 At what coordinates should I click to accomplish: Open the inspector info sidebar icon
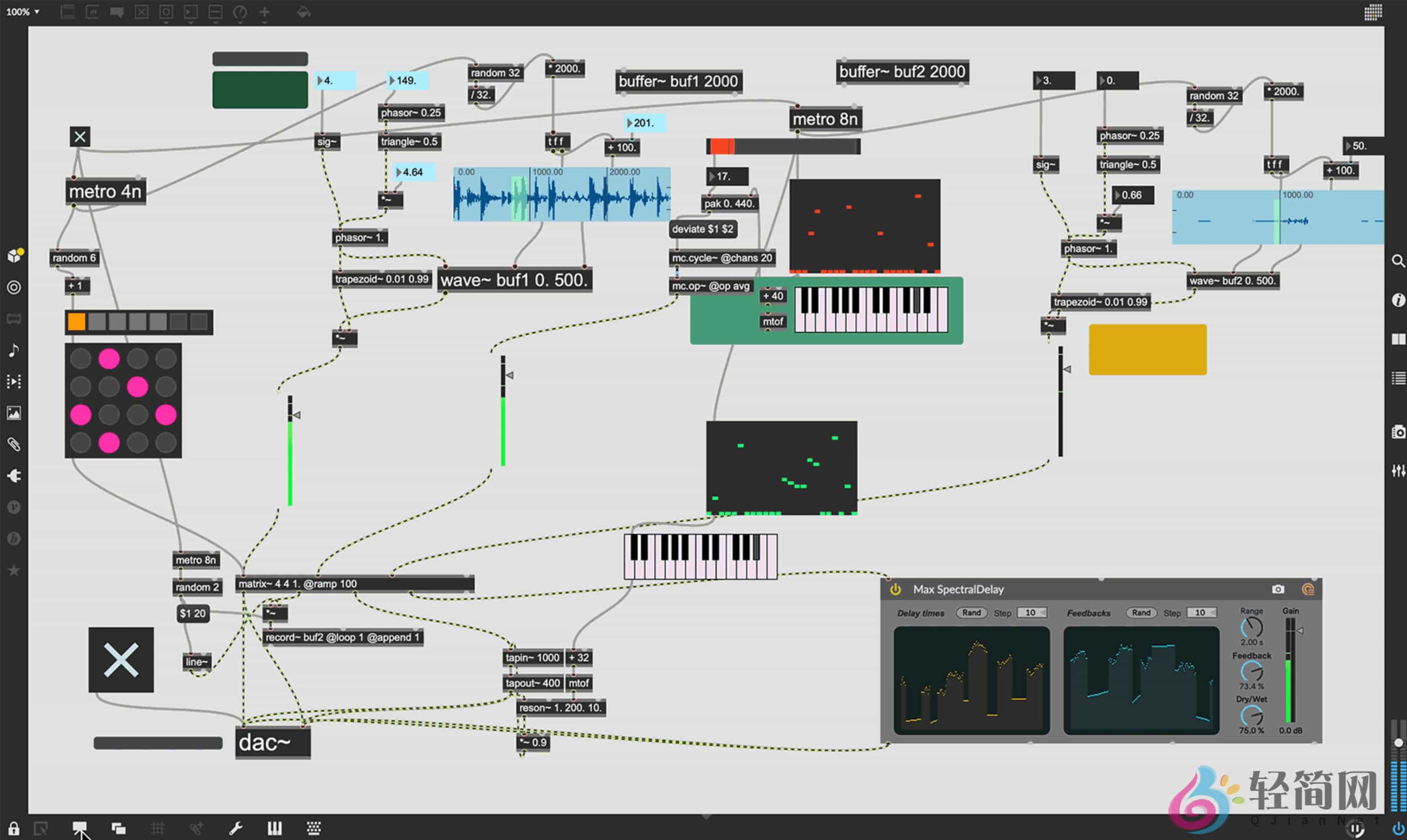click(x=1398, y=300)
